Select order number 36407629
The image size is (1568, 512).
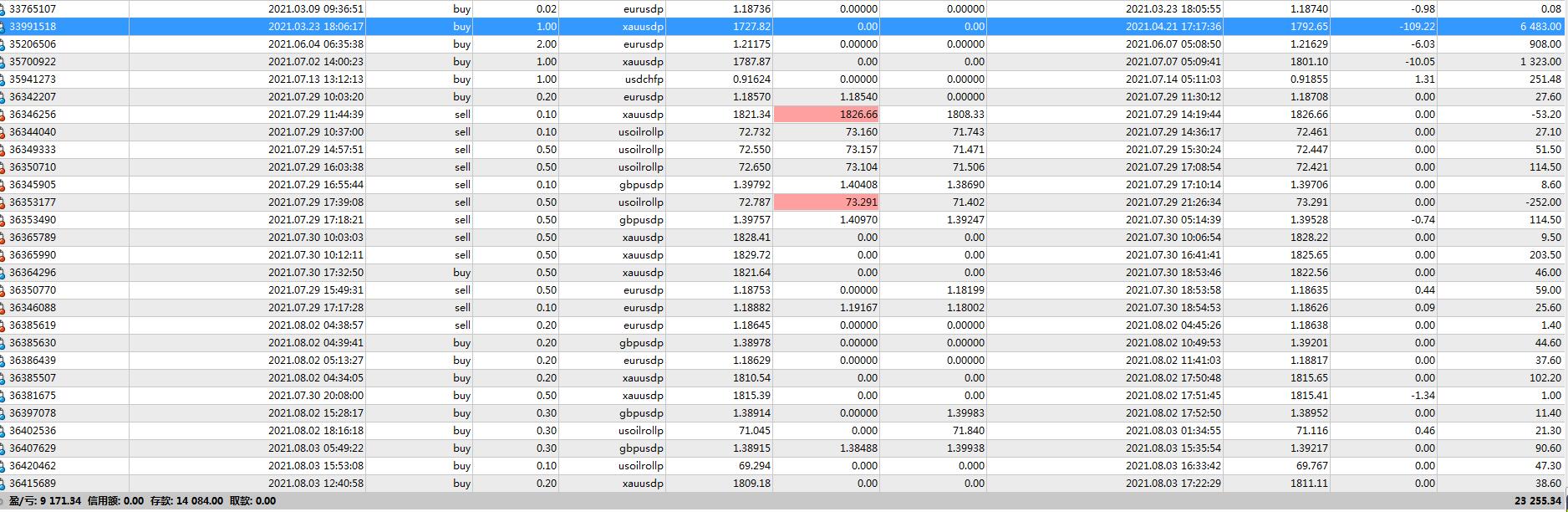(x=33, y=448)
